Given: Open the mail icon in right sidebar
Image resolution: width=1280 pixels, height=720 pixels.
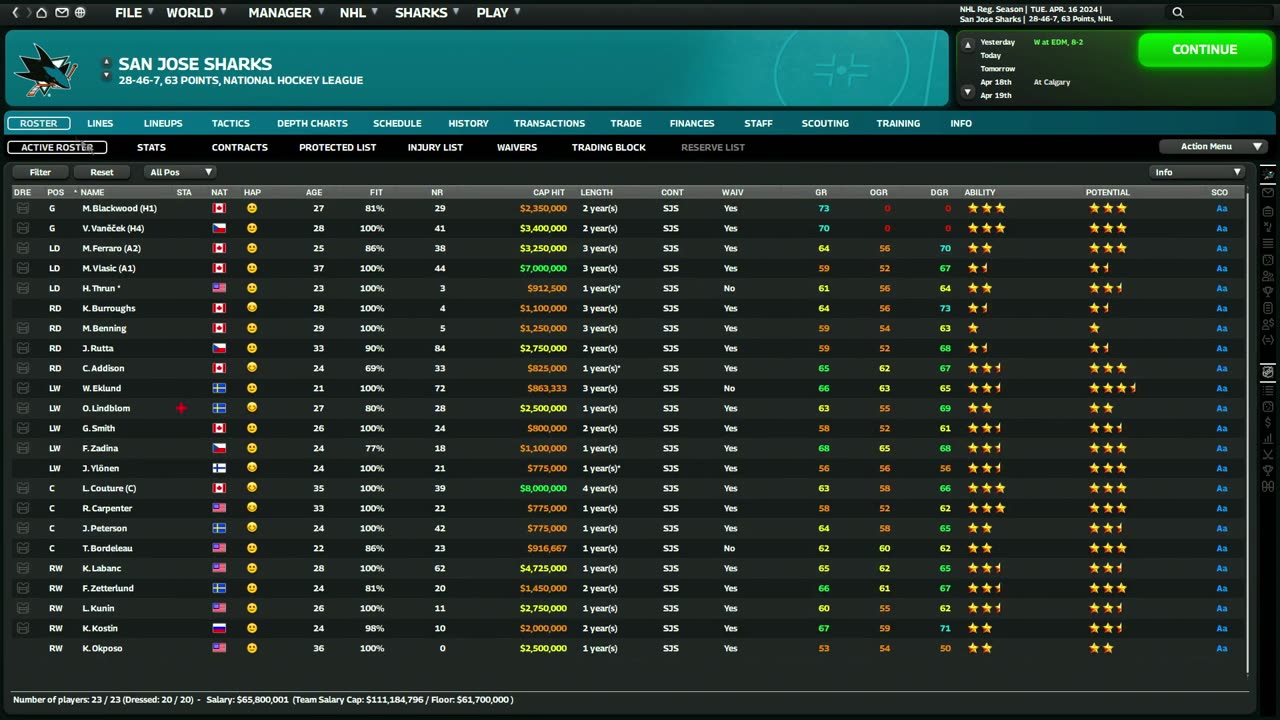Looking at the screenshot, I should click(x=1268, y=192).
